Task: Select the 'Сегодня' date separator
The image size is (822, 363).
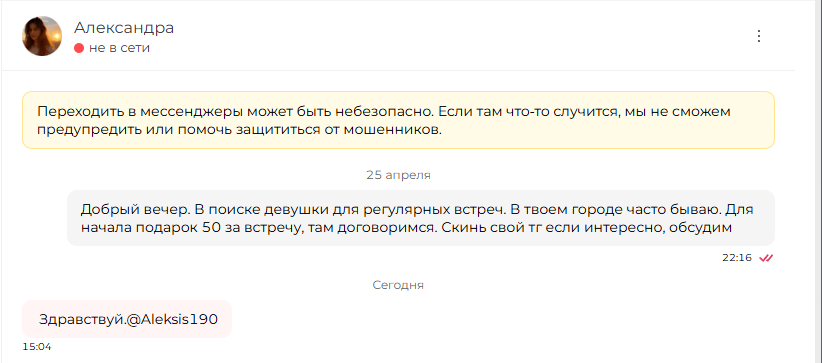Action: pos(398,285)
